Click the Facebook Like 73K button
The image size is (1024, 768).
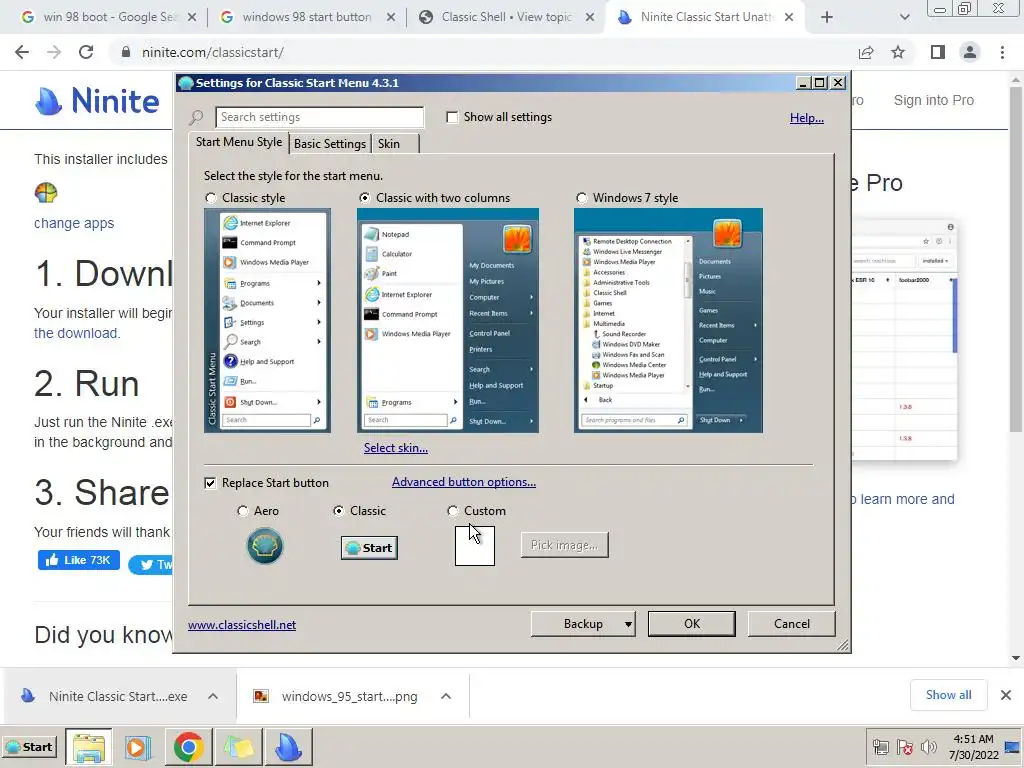click(78, 560)
